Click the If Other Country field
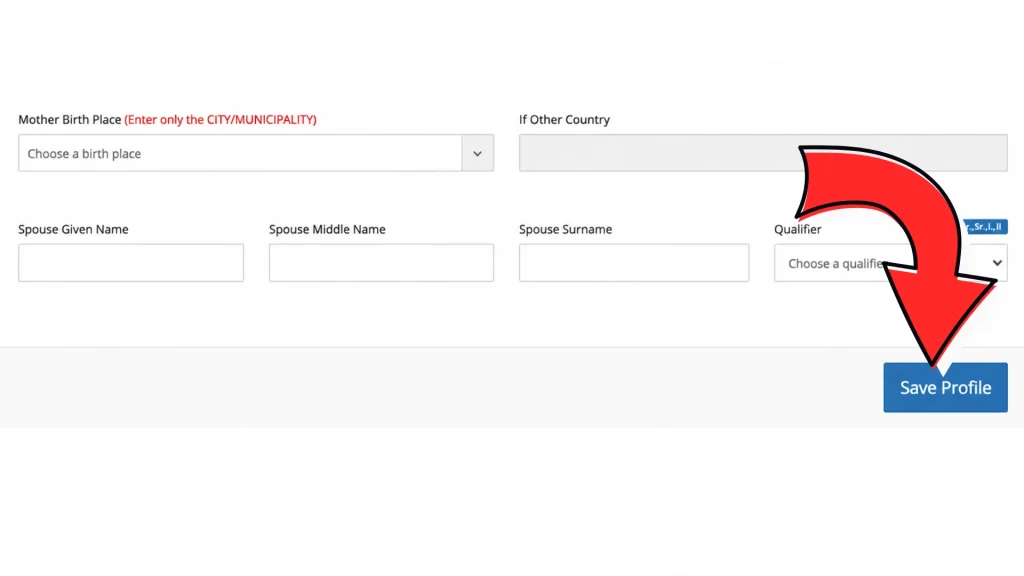1024x576 pixels. (x=763, y=153)
